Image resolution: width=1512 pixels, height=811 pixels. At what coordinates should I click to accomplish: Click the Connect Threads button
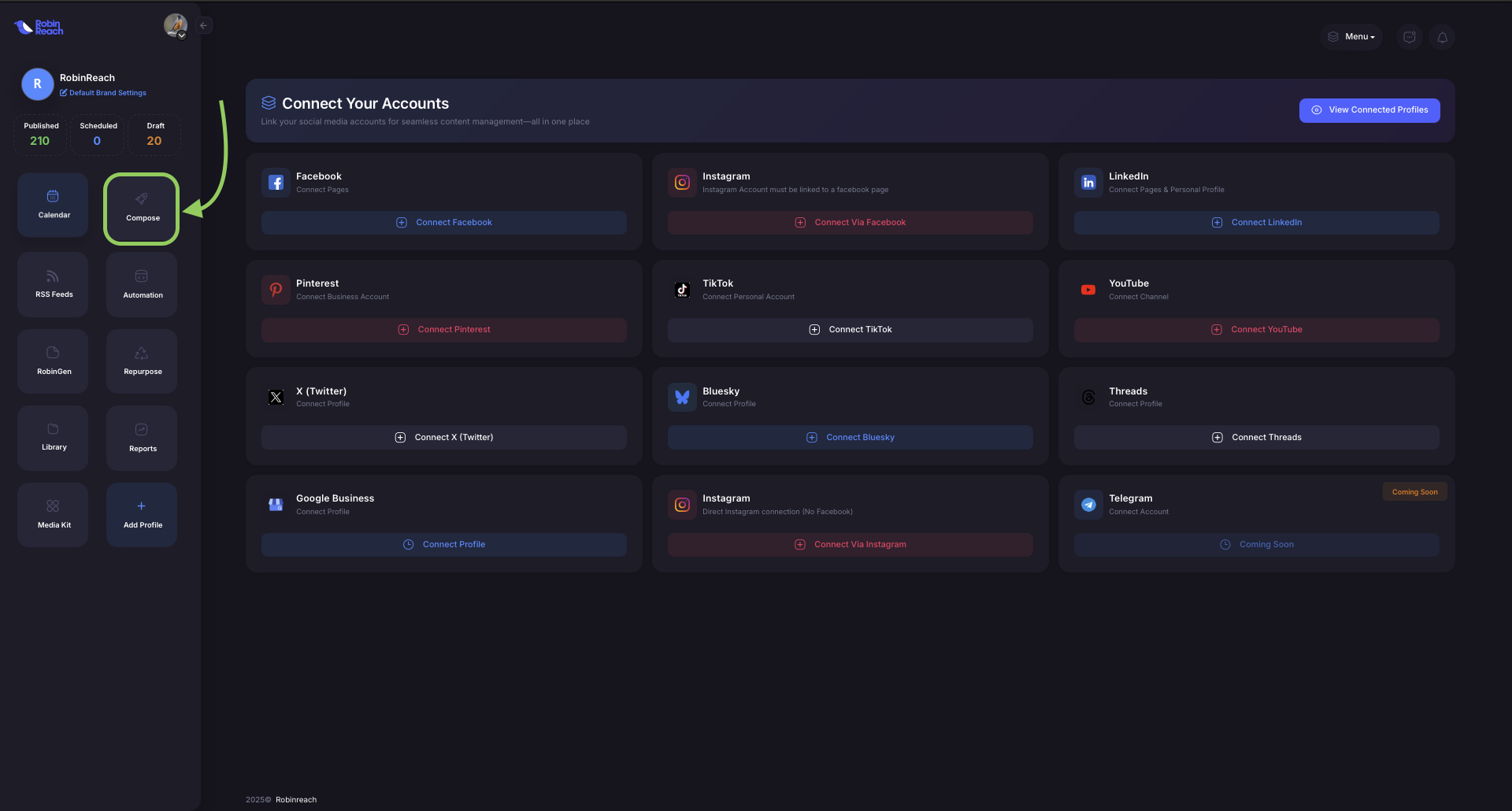point(1257,438)
